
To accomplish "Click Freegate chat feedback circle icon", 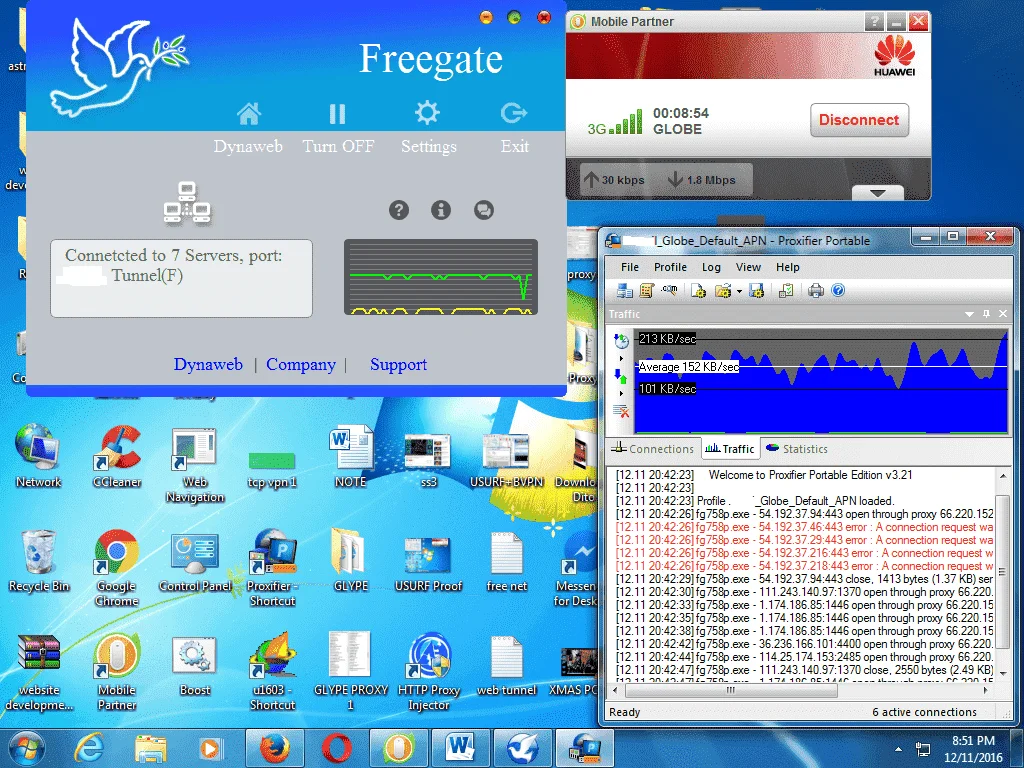I will 484,210.
